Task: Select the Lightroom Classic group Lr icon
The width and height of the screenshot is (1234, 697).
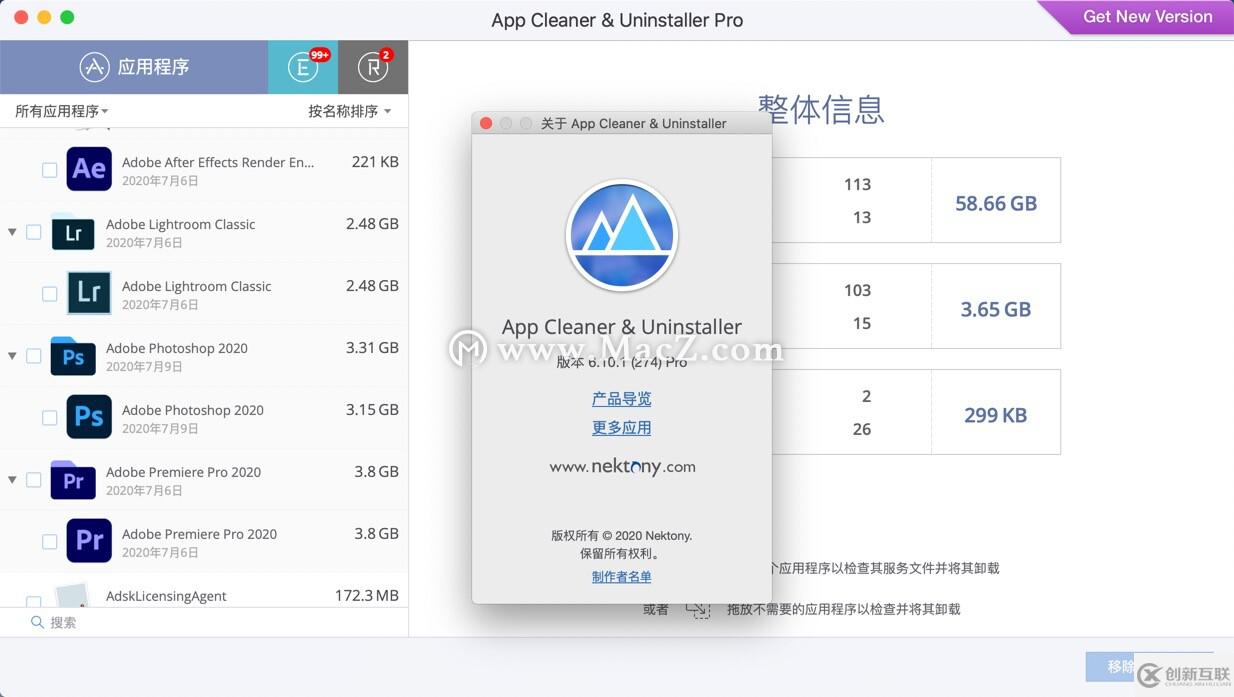Action: [73, 232]
